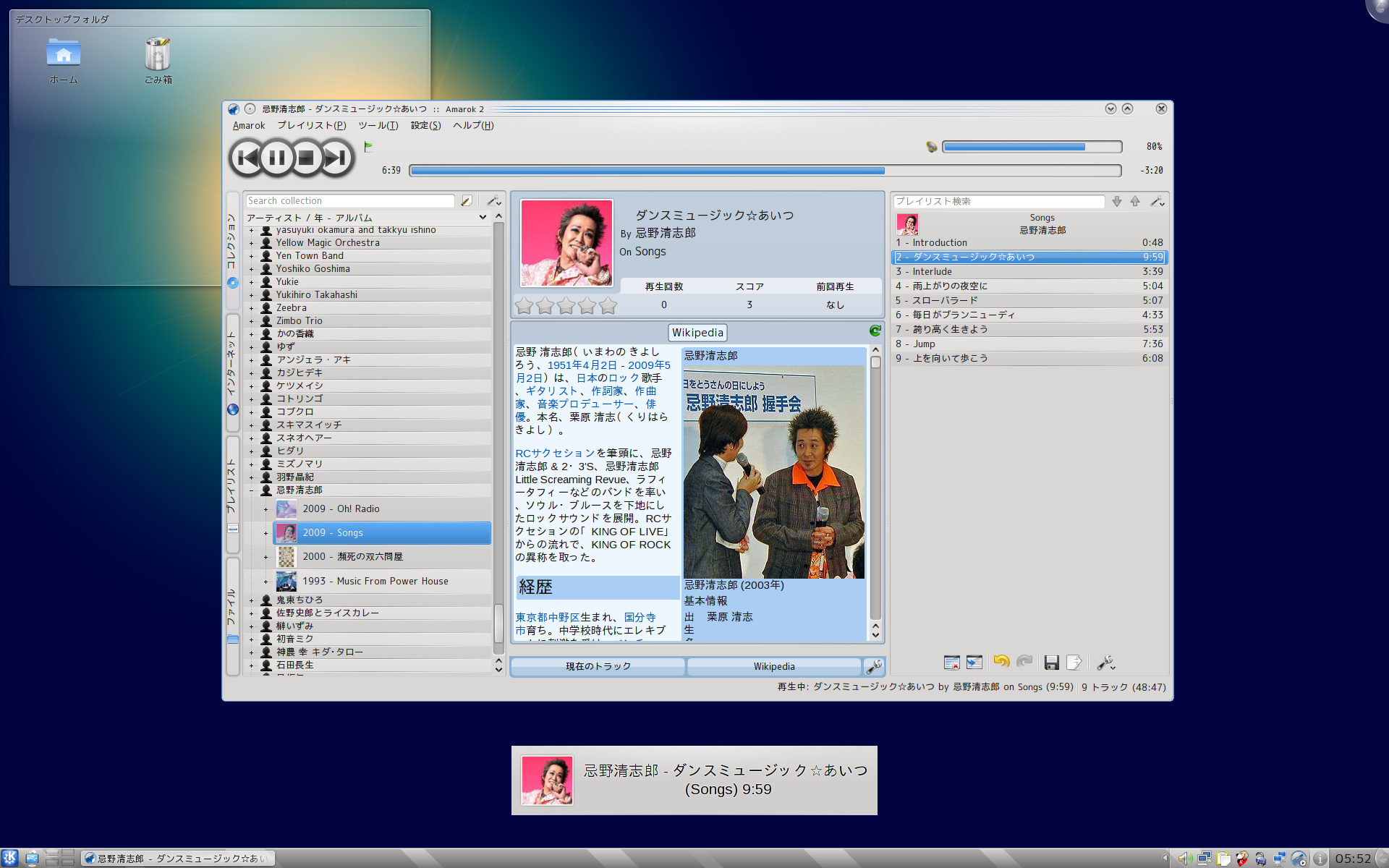Follow the RCサクセション wiki link
The width and height of the screenshot is (1389, 868).
coord(555,454)
